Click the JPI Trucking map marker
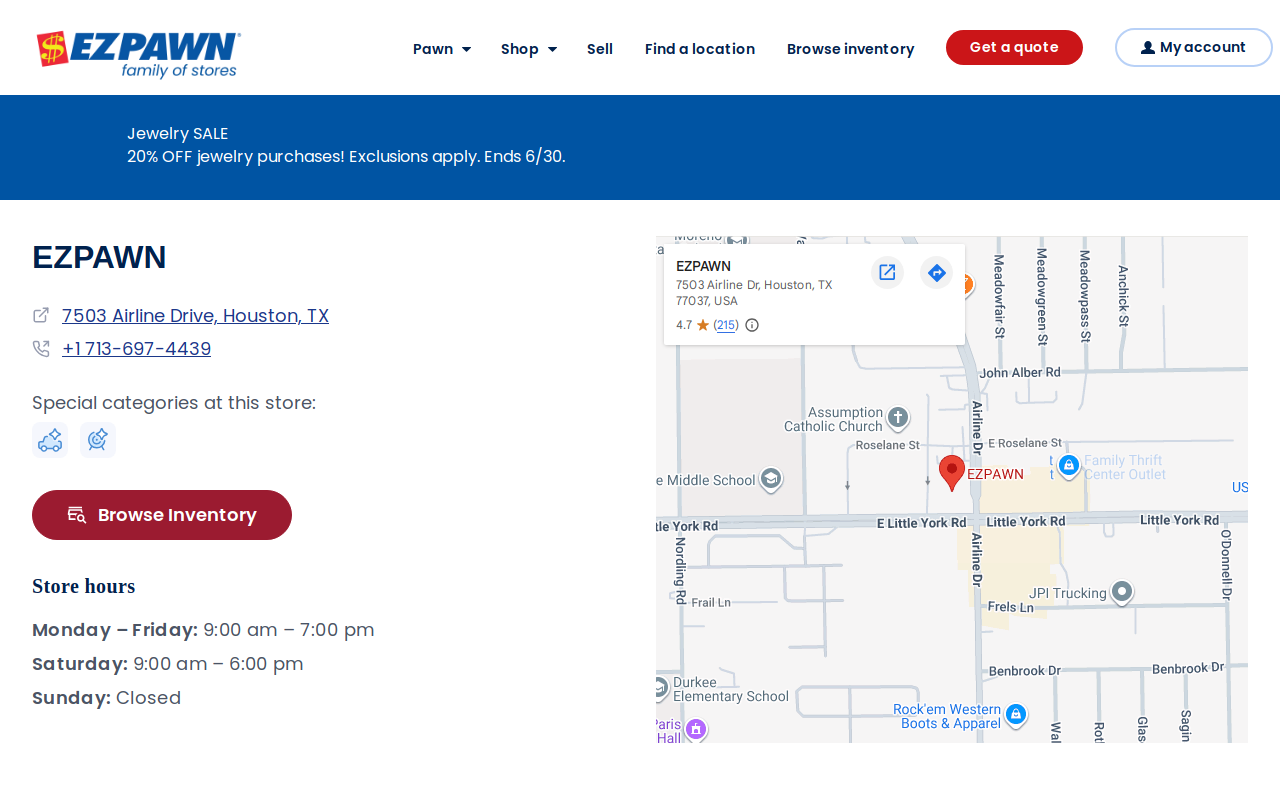 (1122, 592)
